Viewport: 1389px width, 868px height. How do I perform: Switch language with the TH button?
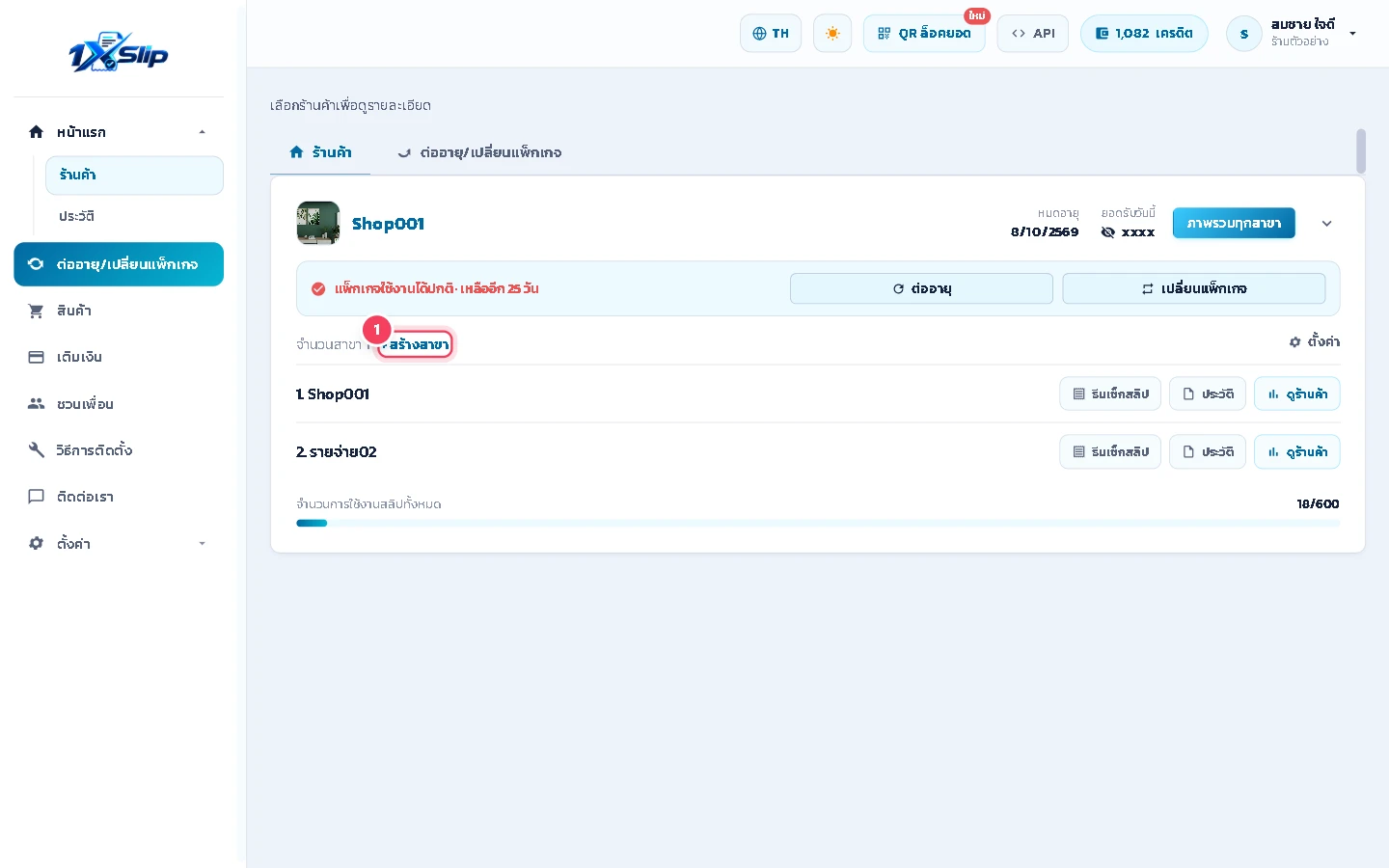771,34
